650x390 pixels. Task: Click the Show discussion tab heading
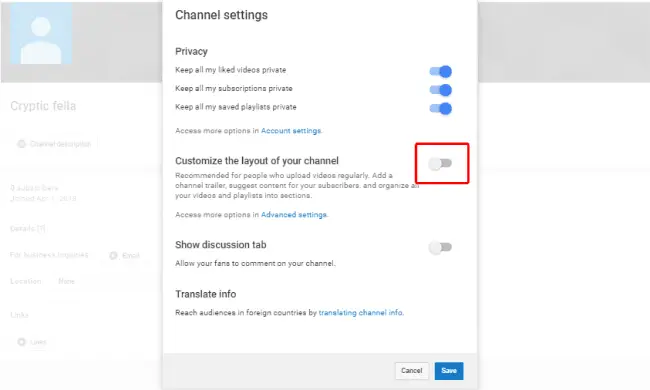pyautogui.click(x=221, y=245)
